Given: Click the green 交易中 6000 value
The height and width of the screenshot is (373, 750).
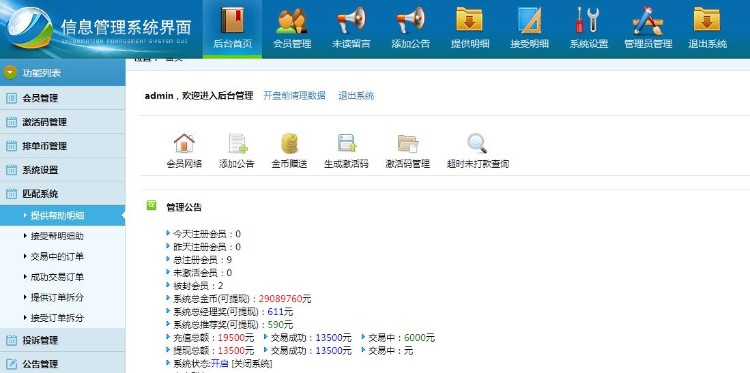Looking at the screenshot, I should (415, 338).
